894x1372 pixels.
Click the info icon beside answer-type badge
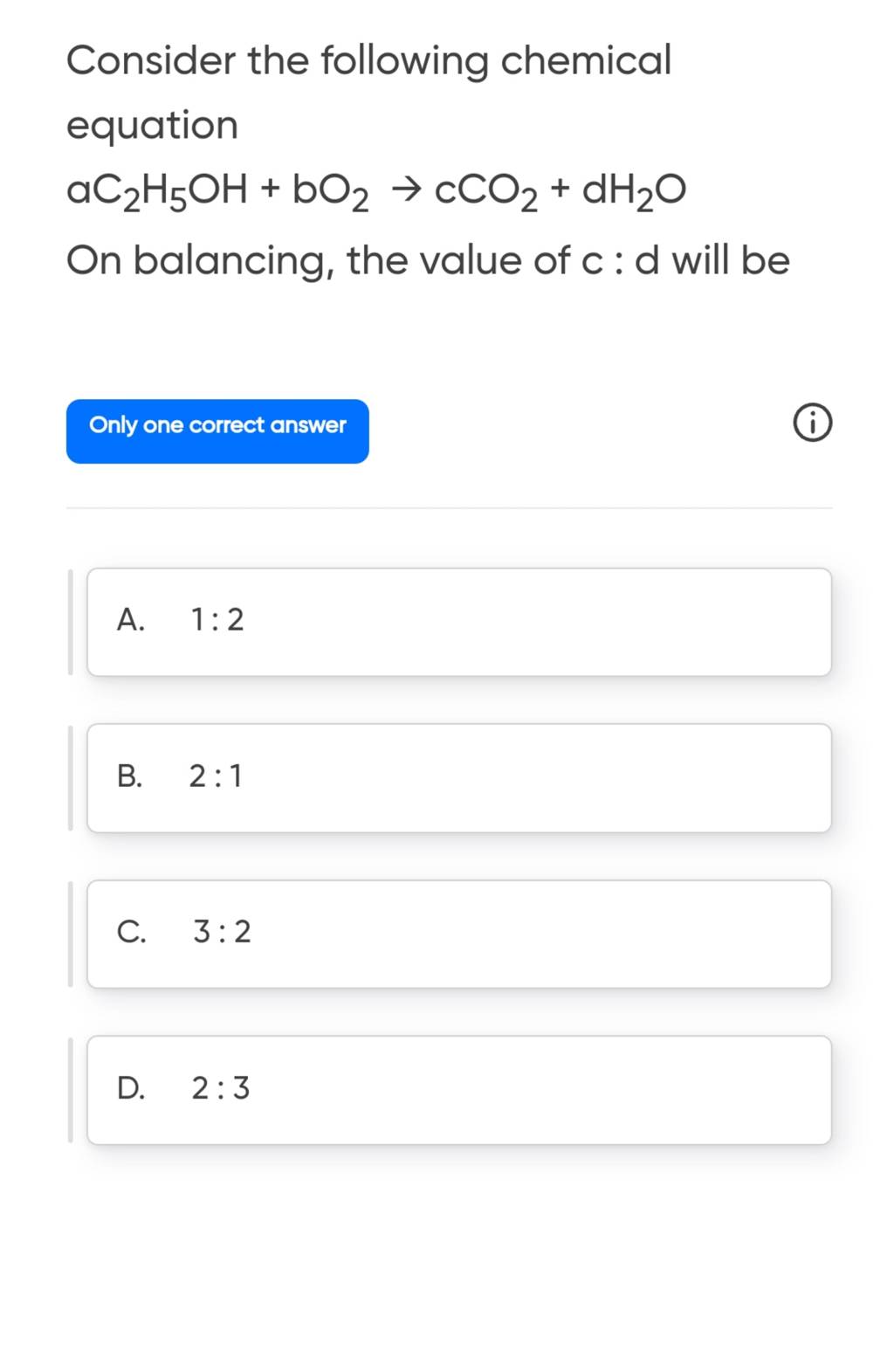(x=813, y=426)
